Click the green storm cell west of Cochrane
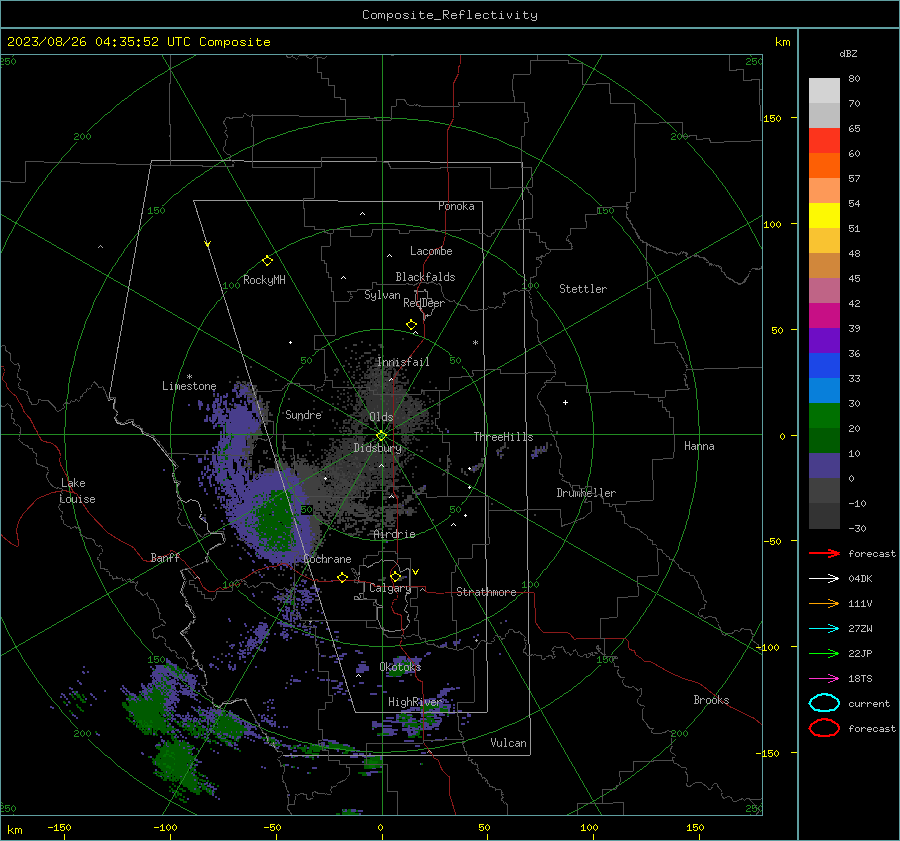 click(277, 520)
